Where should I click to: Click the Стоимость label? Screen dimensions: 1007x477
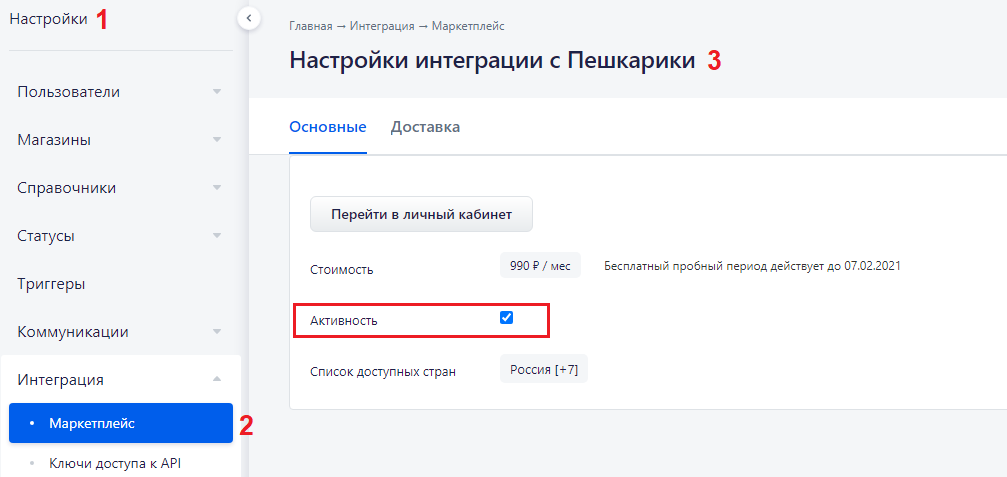pyautogui.click(x=341, y=270)
